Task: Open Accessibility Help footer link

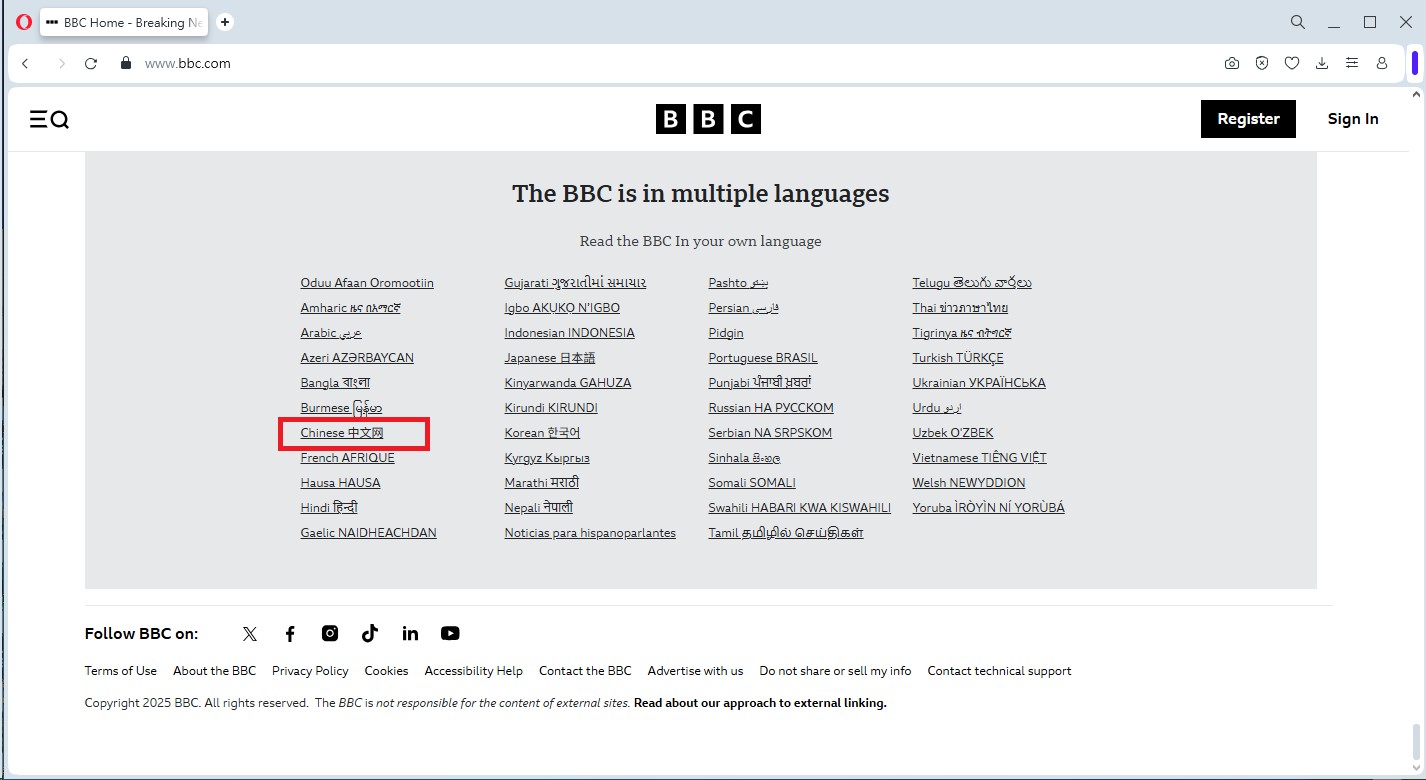Action: pyautogui.click(x=473, y=671)
